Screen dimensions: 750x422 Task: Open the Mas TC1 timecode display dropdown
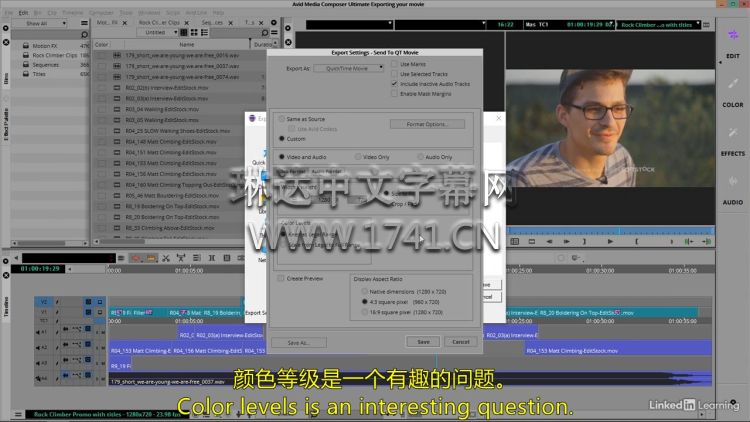(x=568, y=25)
